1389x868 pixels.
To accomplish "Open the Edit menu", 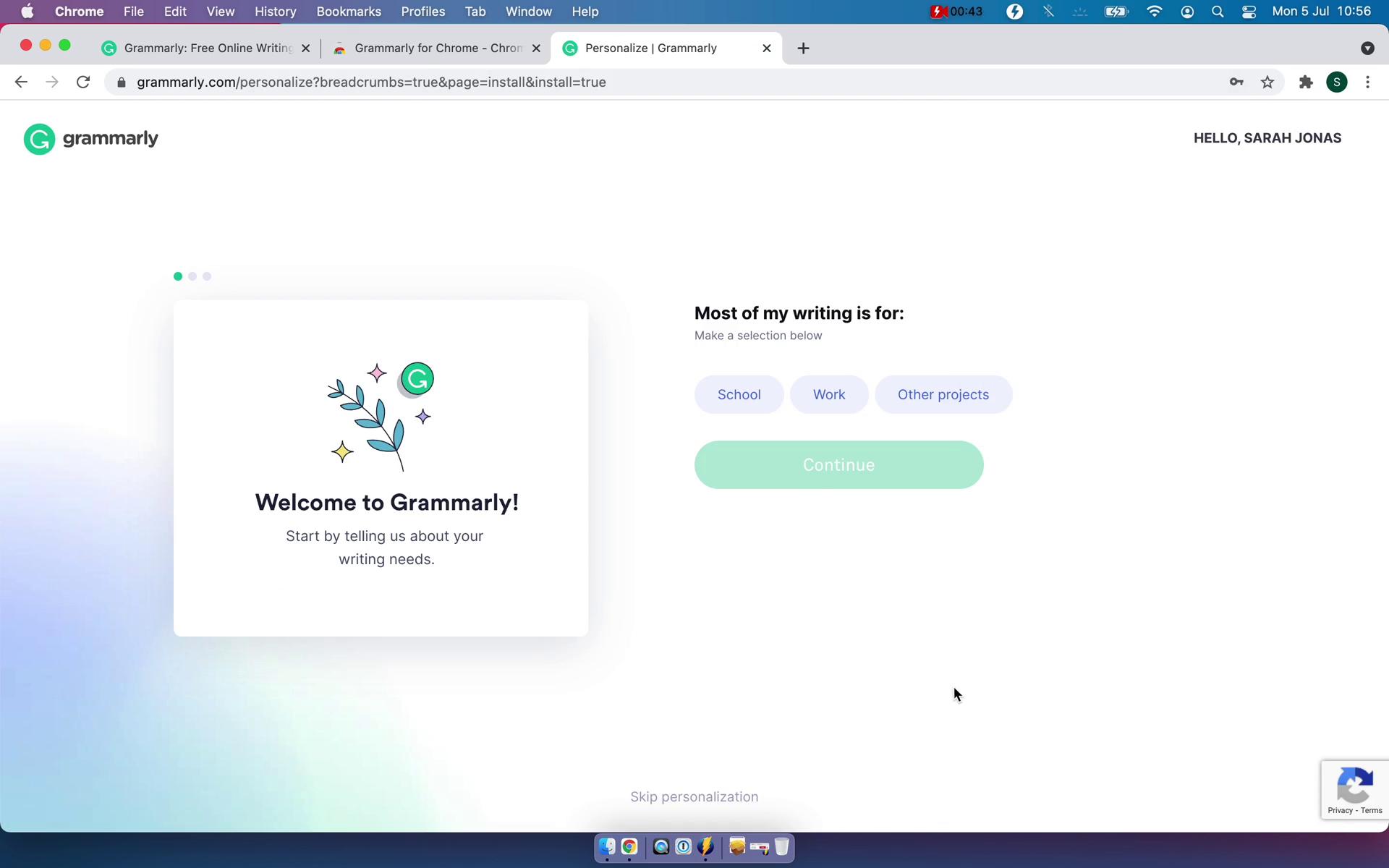I will coord(175,12).
